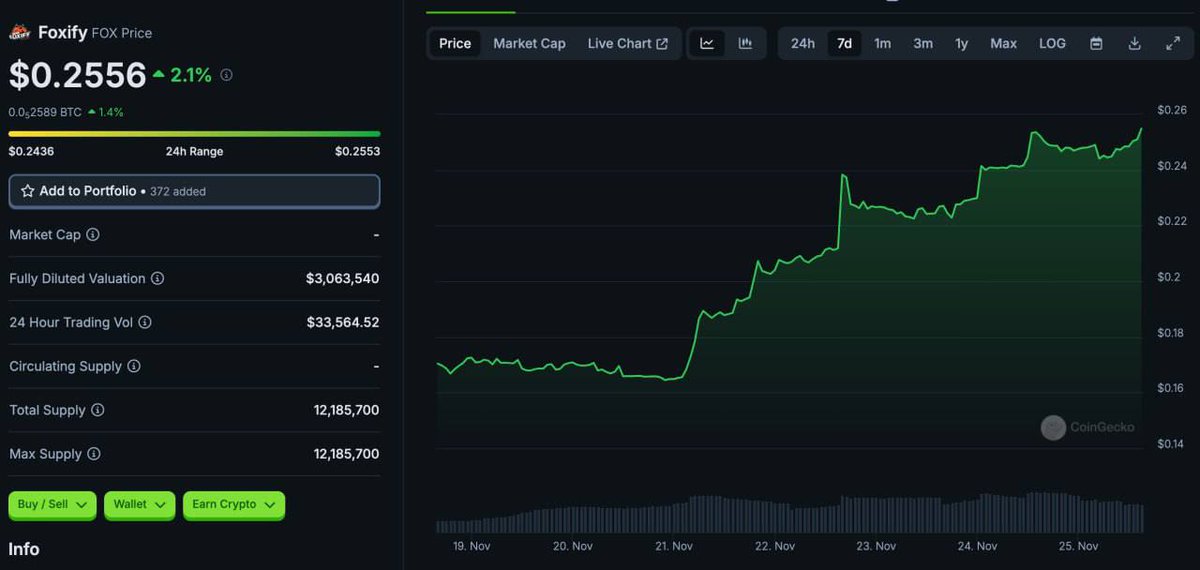Open the Earn Crypto dropdown
The height and width of the screenshot is (570, 1200).
(234, 505)
